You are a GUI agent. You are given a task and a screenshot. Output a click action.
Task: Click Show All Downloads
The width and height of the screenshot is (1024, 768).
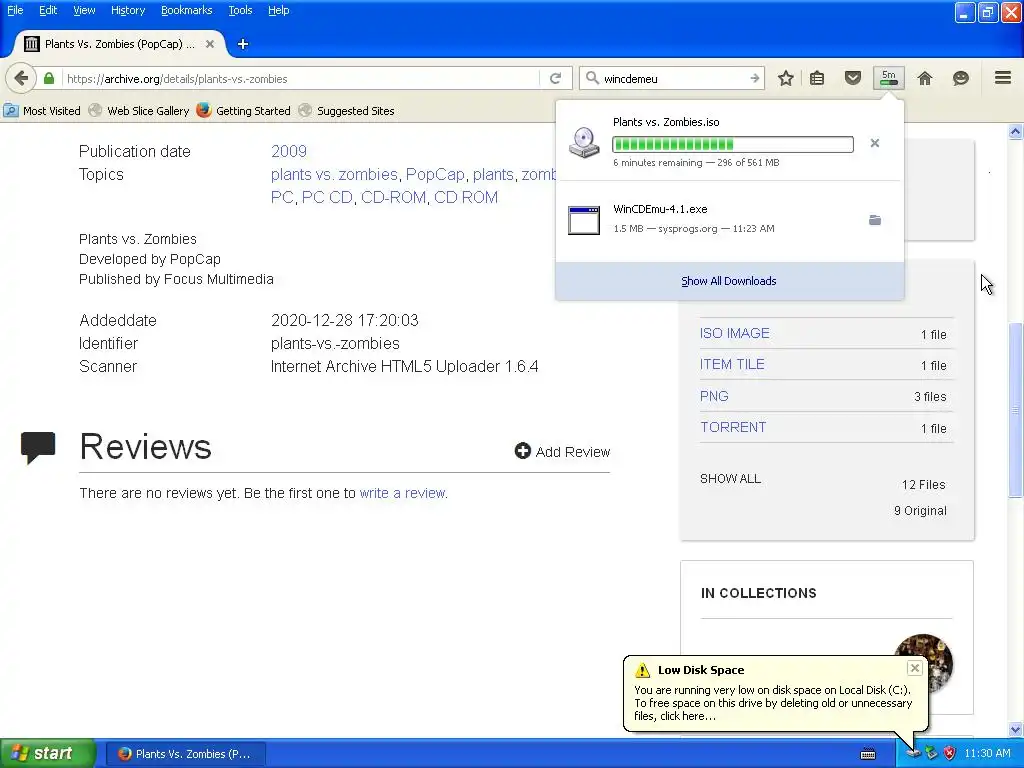click(x=729, y=281)
